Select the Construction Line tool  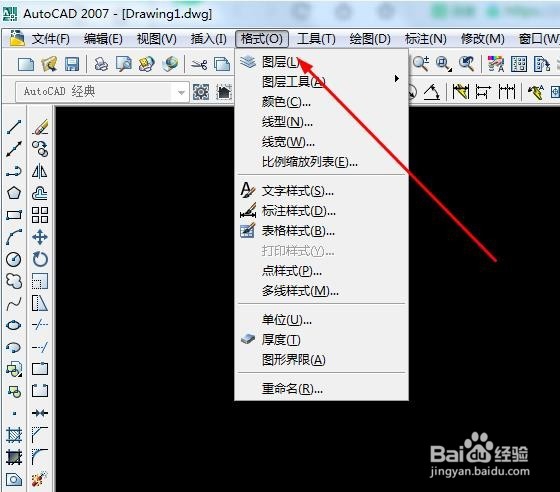(14, 149)
